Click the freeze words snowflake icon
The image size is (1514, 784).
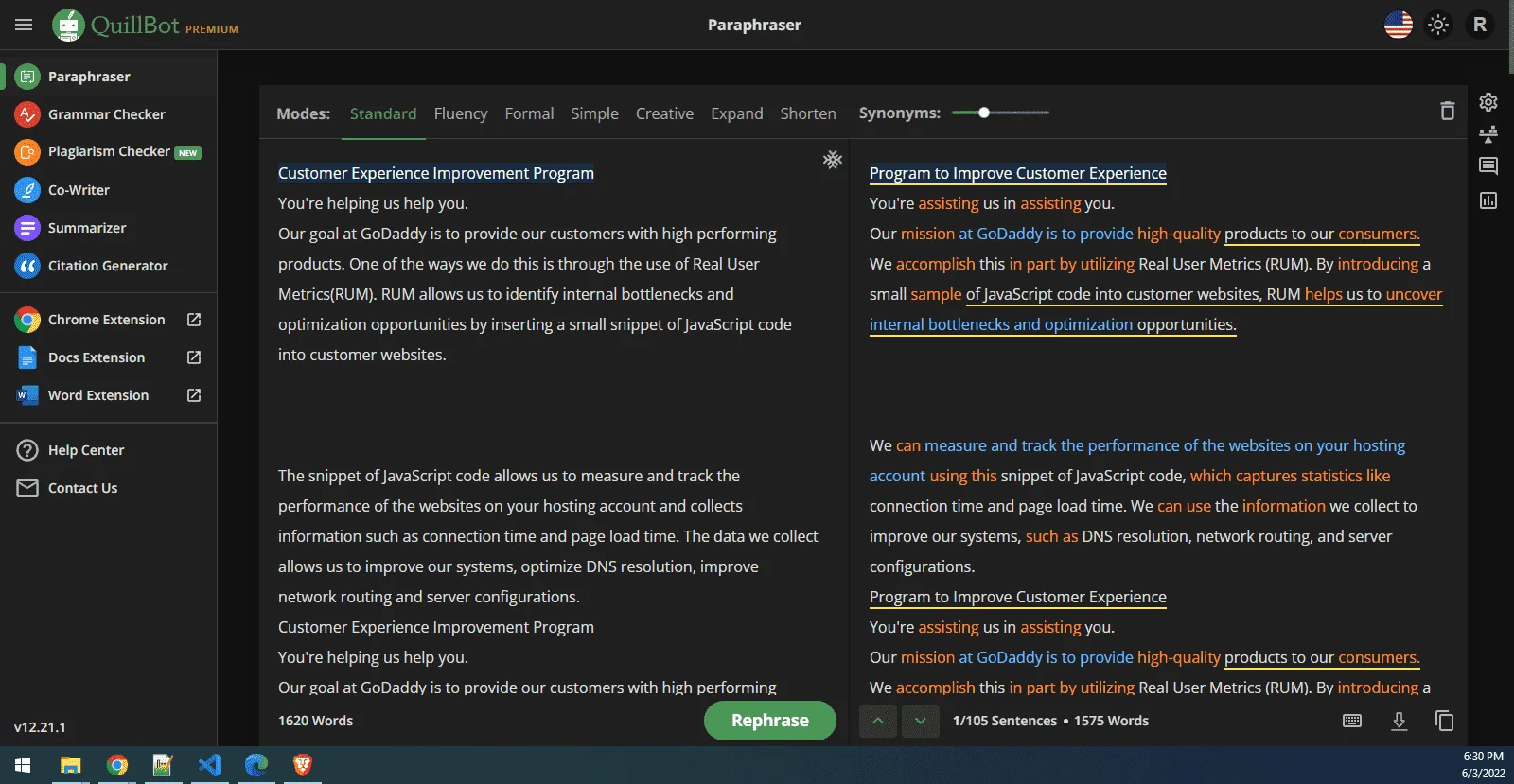pyautogui.click(x=833, y=160)
